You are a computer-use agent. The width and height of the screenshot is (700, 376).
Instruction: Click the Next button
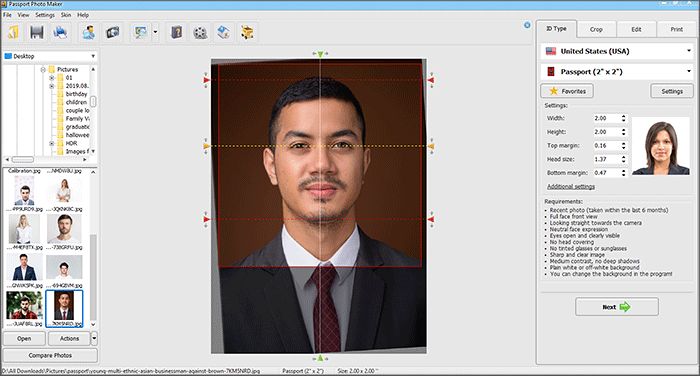click(617, 307)
